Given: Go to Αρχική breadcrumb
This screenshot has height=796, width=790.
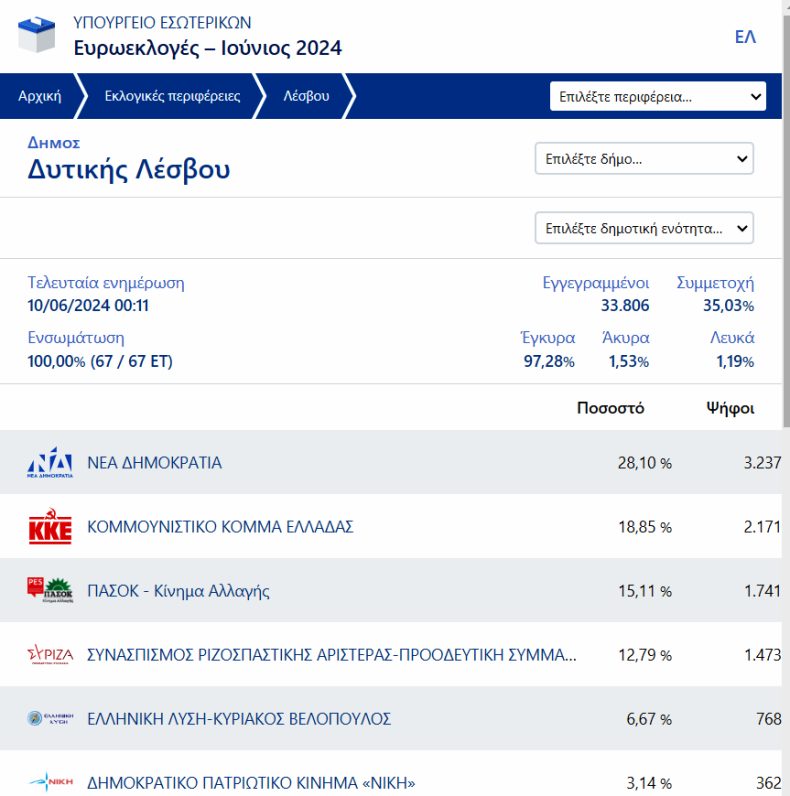Looking at the screenshot, I should click(x=40, y=96).
